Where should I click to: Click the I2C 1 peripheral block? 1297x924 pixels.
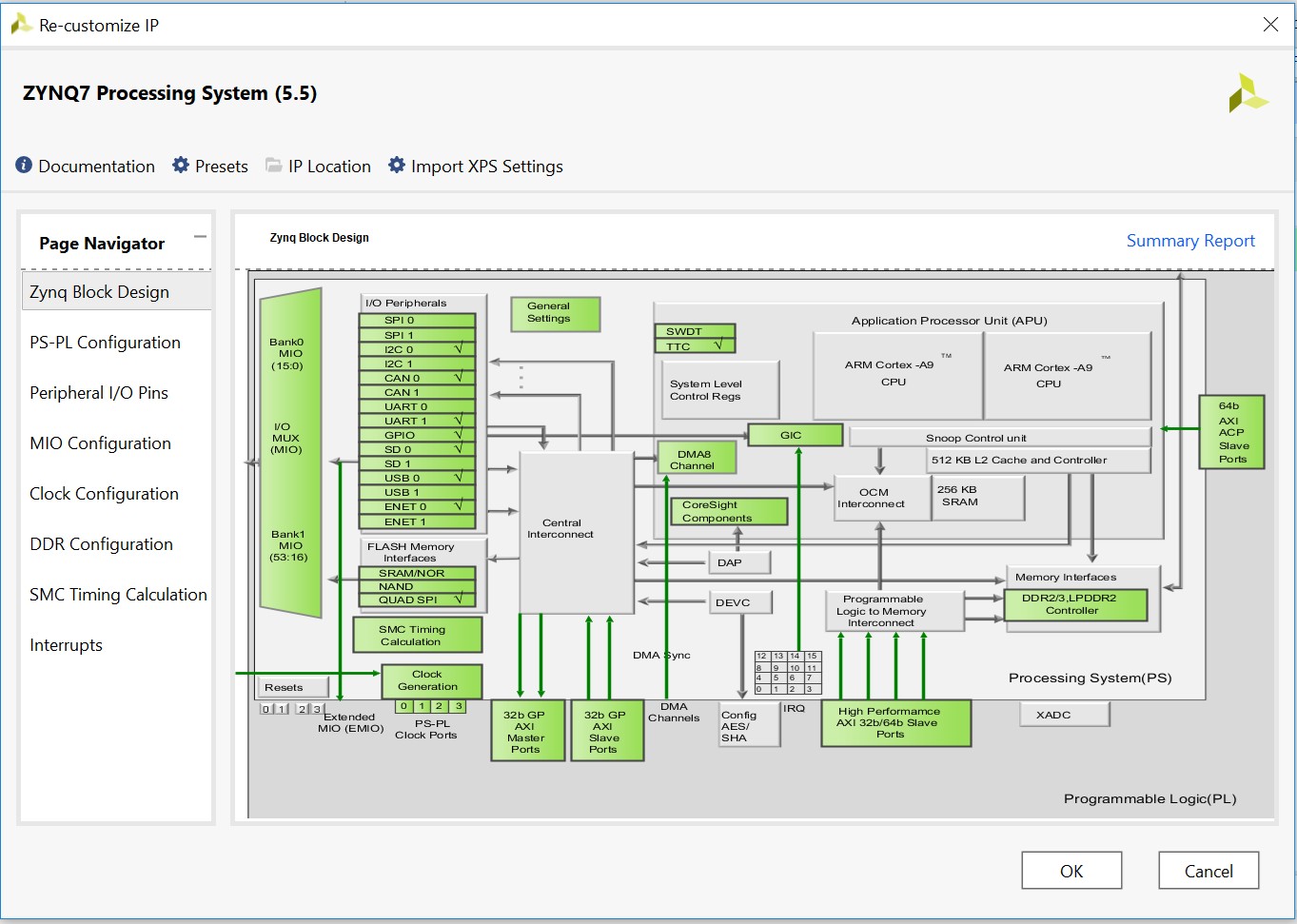pyautogui.click(x=416, y=364)
